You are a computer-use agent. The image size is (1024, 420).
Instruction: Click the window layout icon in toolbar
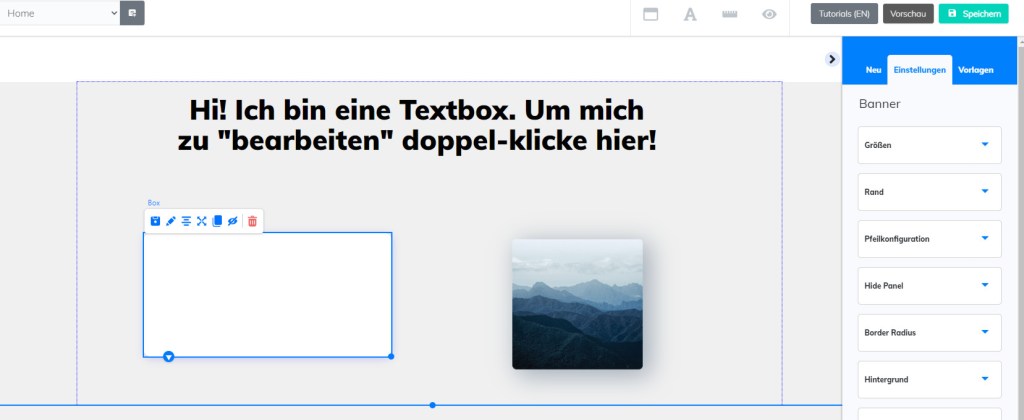(650, 14)
